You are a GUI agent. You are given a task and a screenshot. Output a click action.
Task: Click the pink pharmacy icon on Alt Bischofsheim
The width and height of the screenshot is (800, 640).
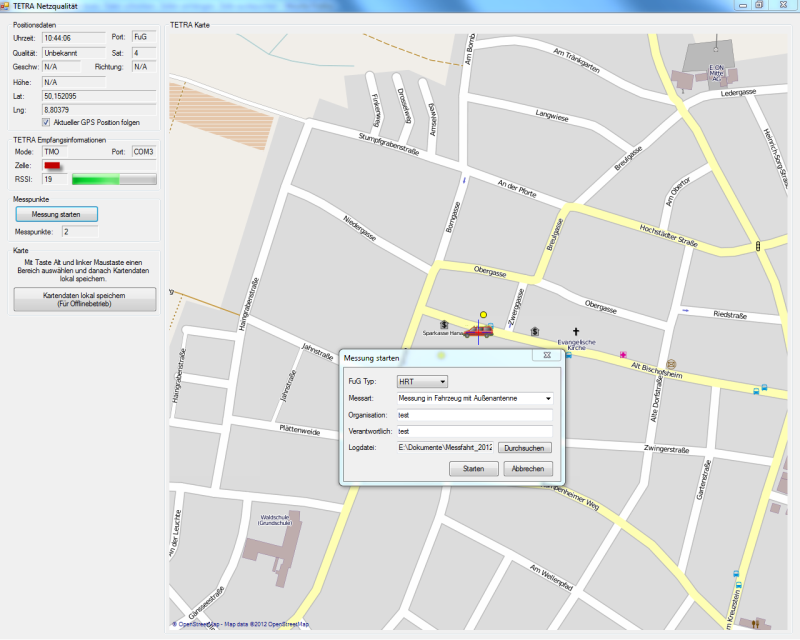pyautogui.click(x=624, y=355)
